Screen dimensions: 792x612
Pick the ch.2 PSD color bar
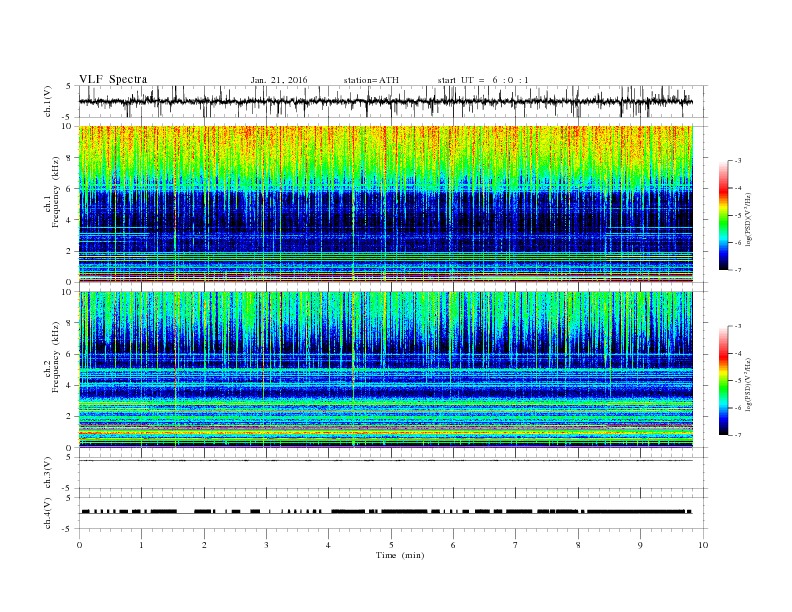point(723,381)
